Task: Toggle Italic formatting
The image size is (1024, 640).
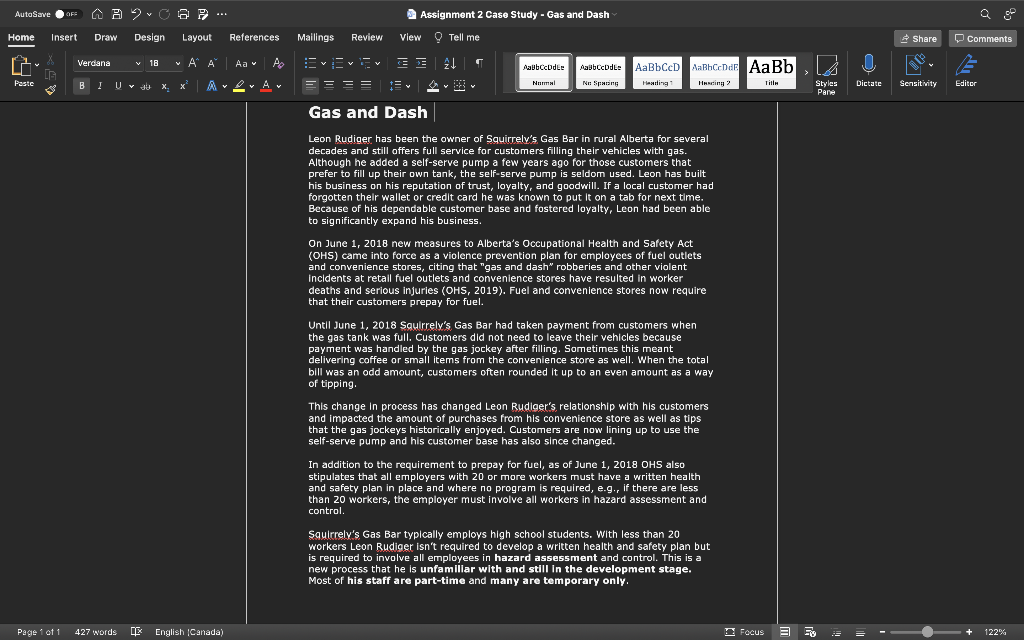Action: click(100, 86)
